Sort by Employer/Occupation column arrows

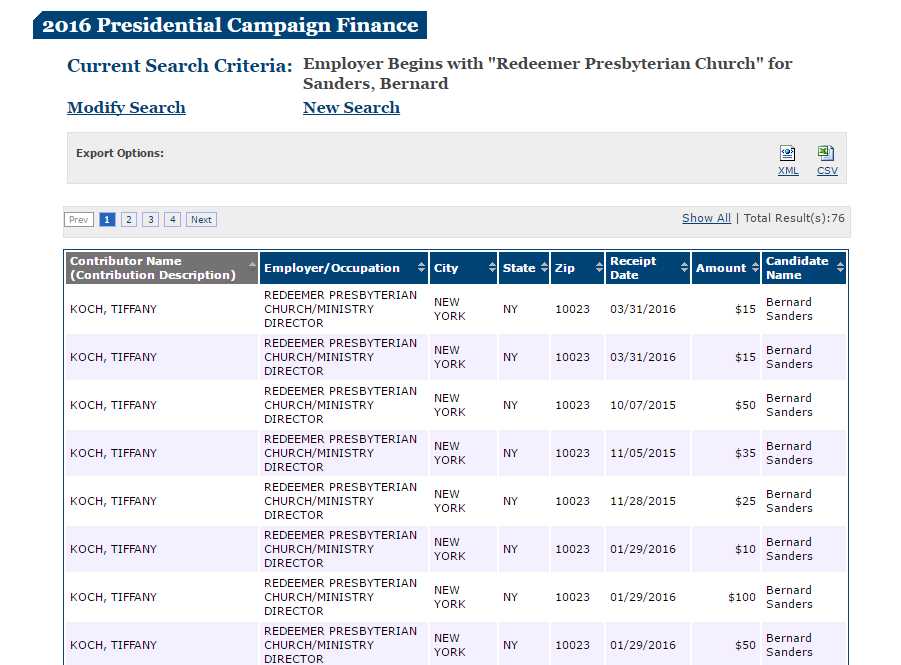(x=421, y=267)
